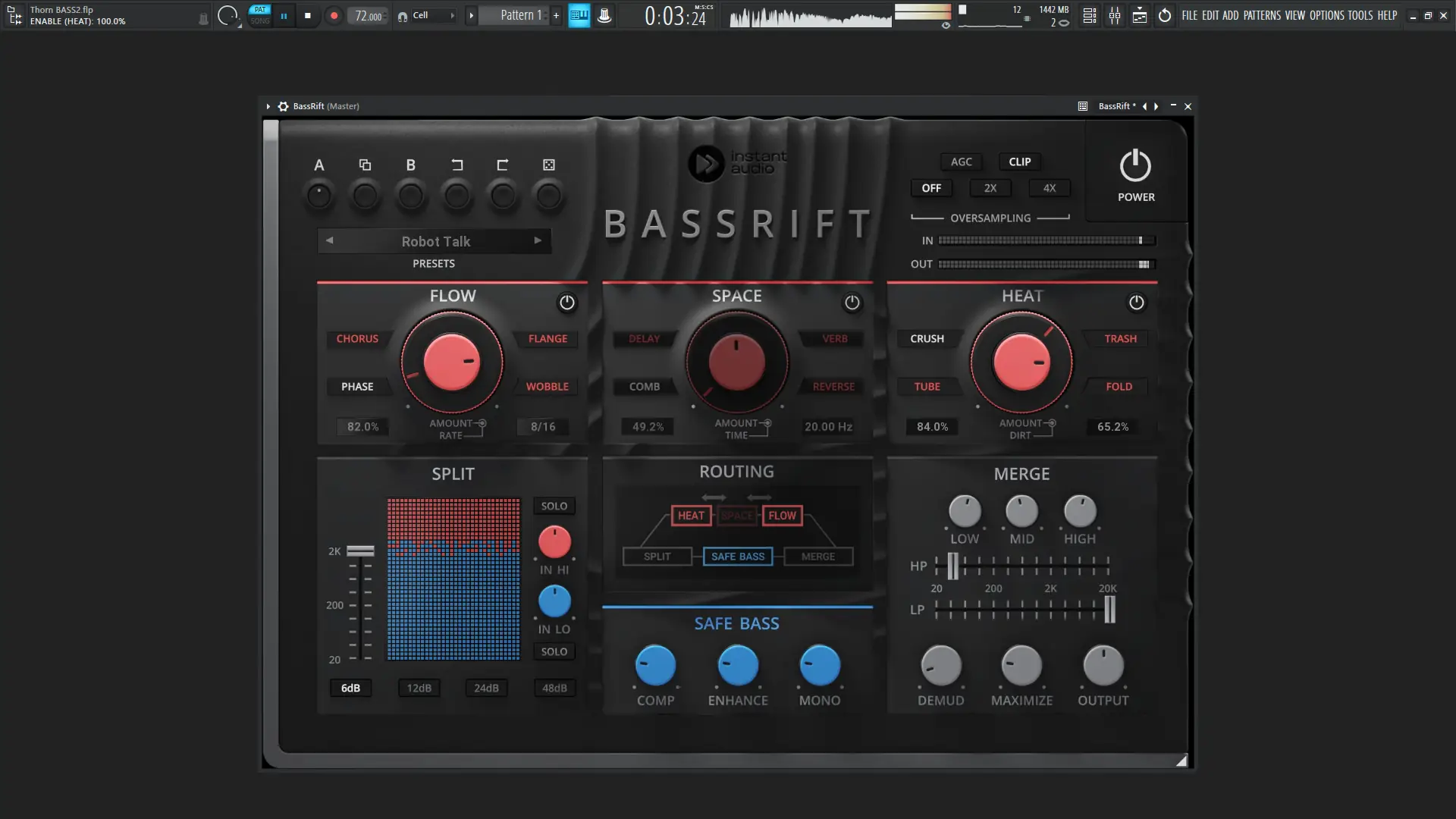Click the metronome icon in top toolbar
Screen dimensions: 1456x819
[604, 15]
